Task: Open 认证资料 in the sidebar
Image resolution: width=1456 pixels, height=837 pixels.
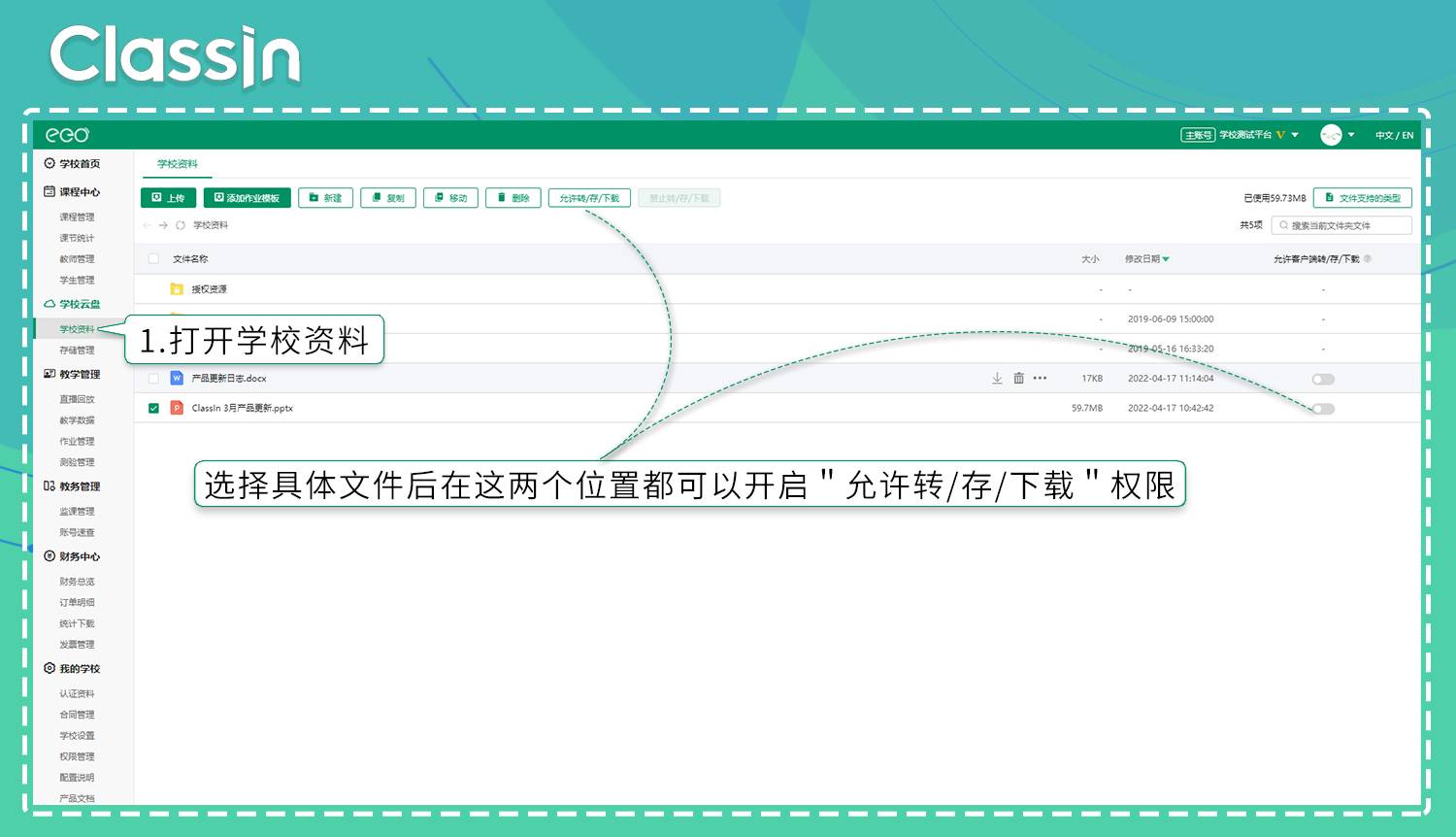Action: point(77,693)
